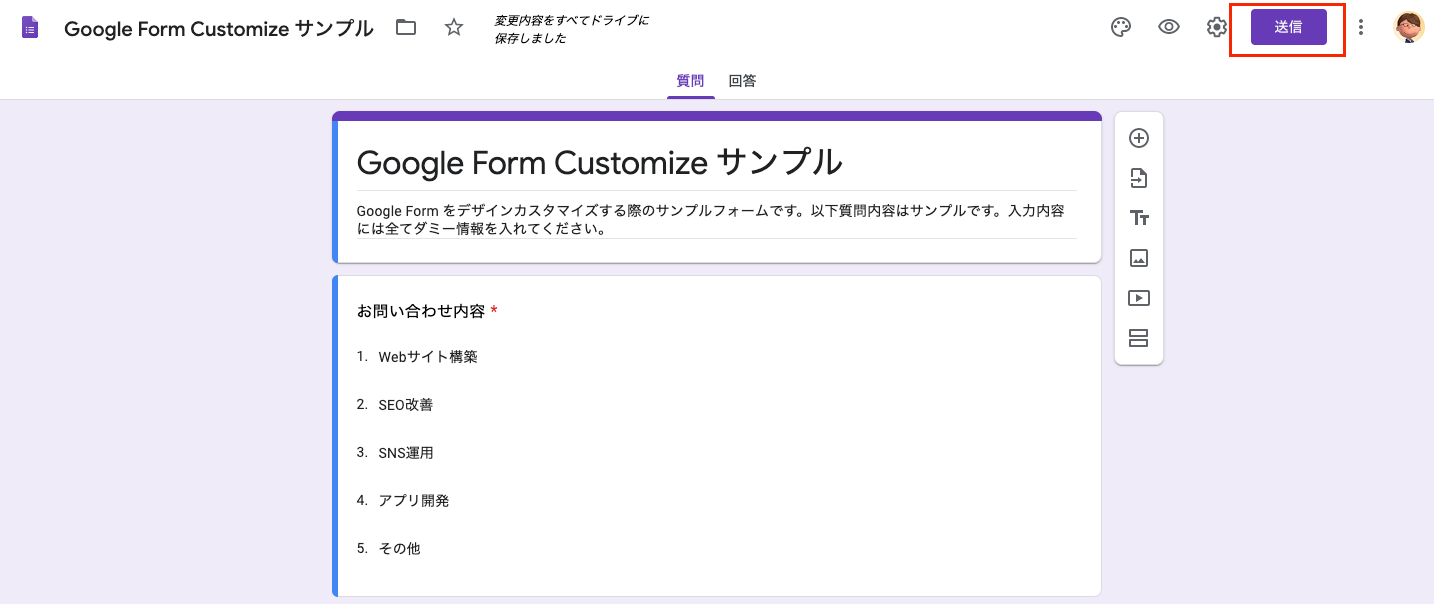The image size is (1434, 604).
Task: Insert a video using the sidebar icon
Action: click(1138, 298)
